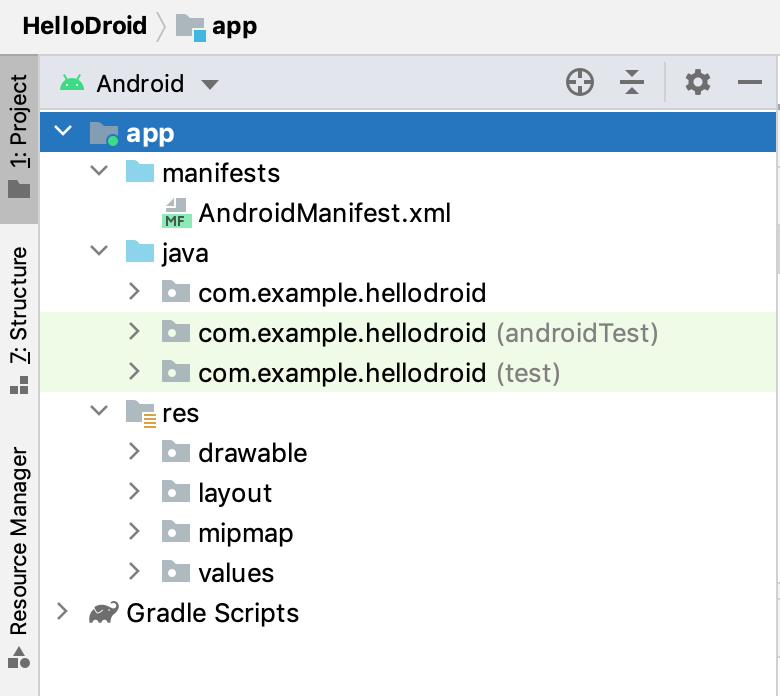Select the drawable label
Viewport: 780px width, 696px height.
click(253, 453)
